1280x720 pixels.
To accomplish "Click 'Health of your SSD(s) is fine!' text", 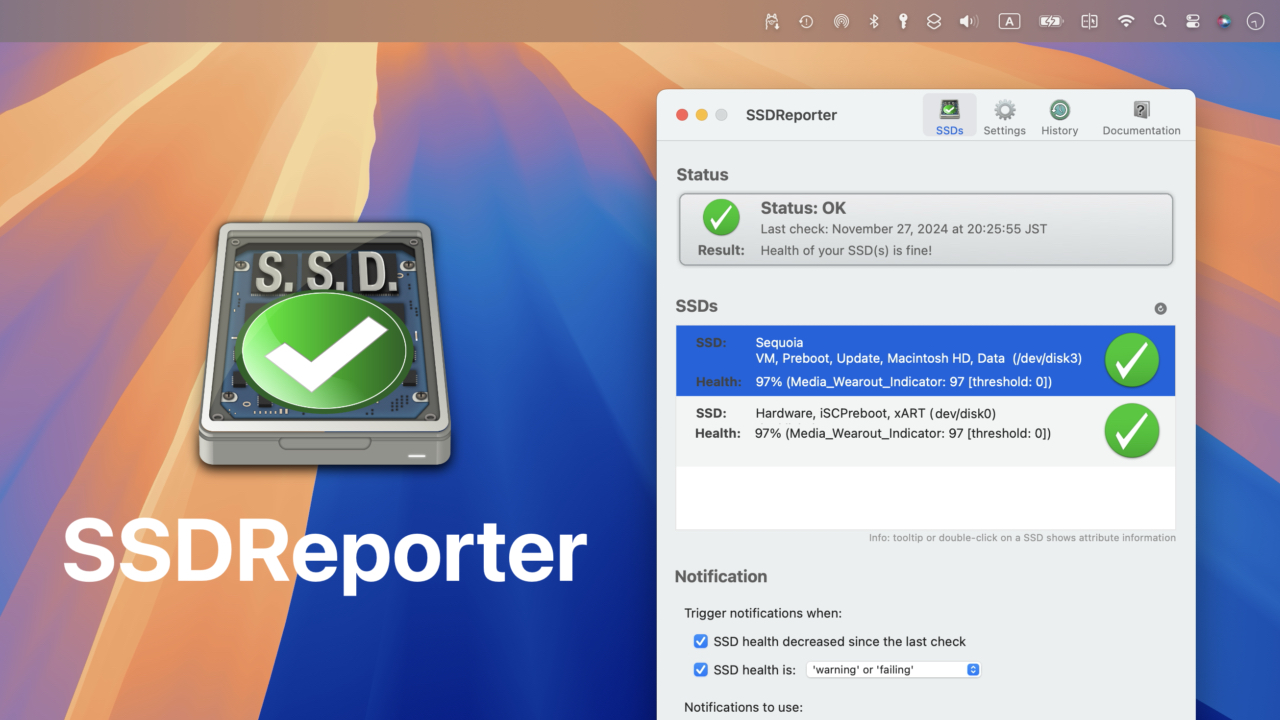I will tap(846, 250).
